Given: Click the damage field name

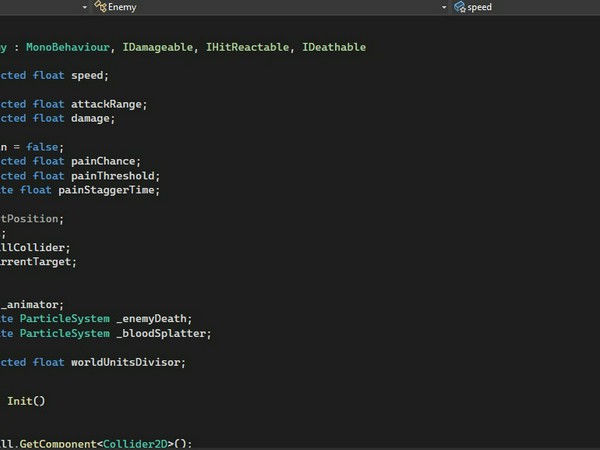Looking at the screenshot, I should point(90,119).
